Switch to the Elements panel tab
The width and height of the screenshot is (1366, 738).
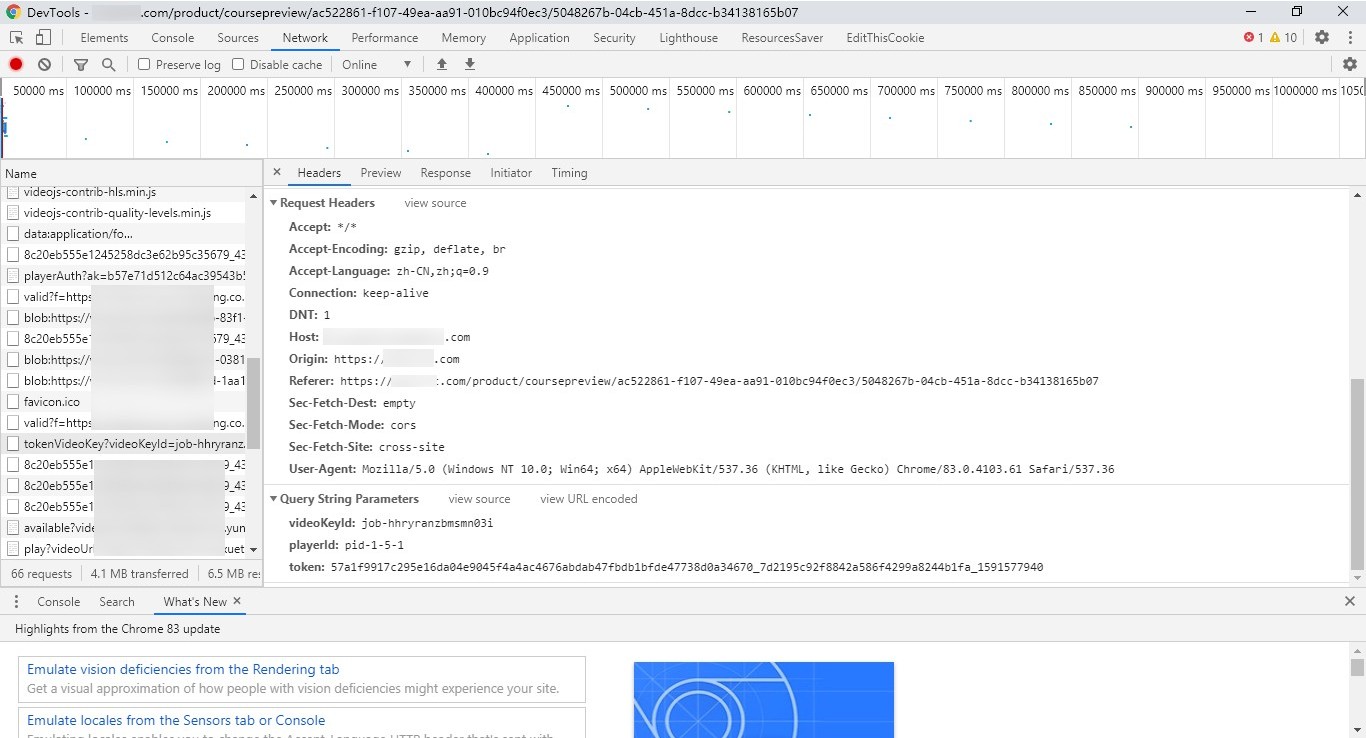[104, 38]
